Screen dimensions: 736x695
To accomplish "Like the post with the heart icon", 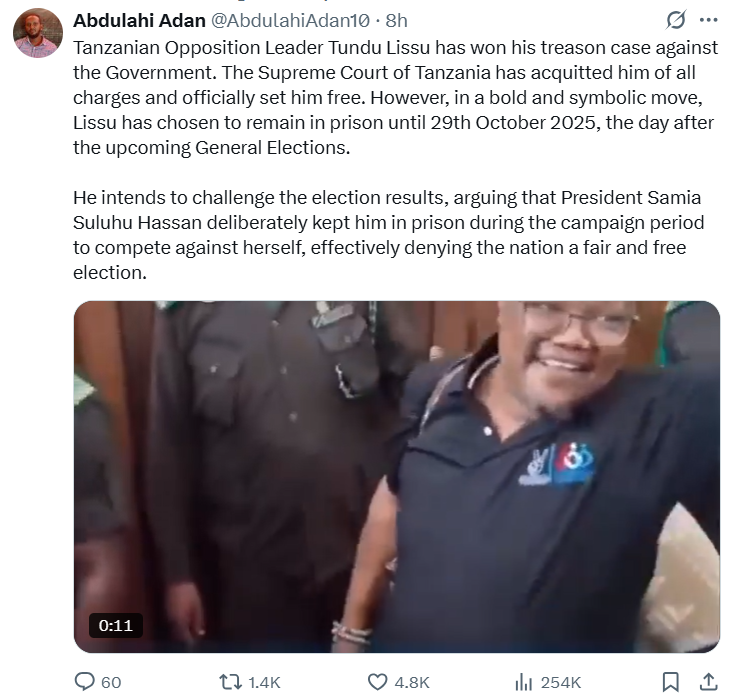I will [x=377, y=682].
